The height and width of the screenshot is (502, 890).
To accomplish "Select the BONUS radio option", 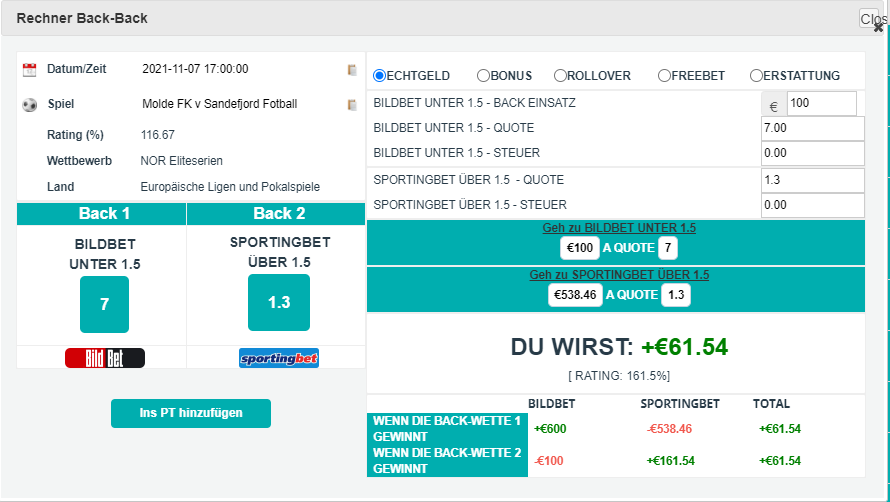I will (483, 76).
